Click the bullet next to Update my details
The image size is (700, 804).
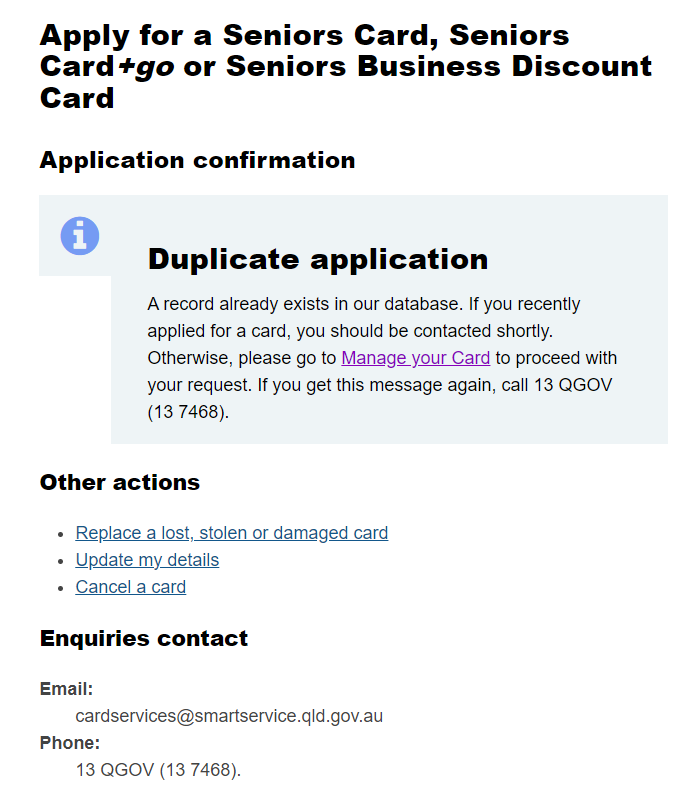[x=61, y=560]
